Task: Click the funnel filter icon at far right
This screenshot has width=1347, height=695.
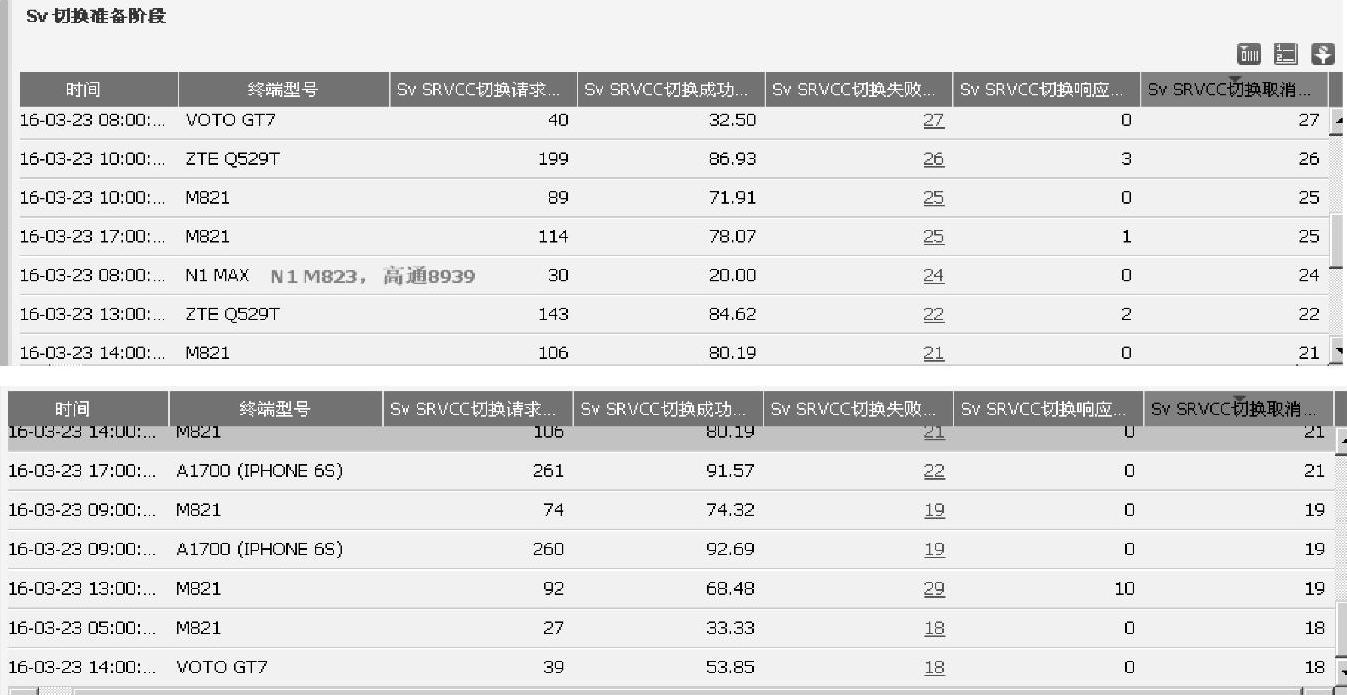Action: (1323, 54)
